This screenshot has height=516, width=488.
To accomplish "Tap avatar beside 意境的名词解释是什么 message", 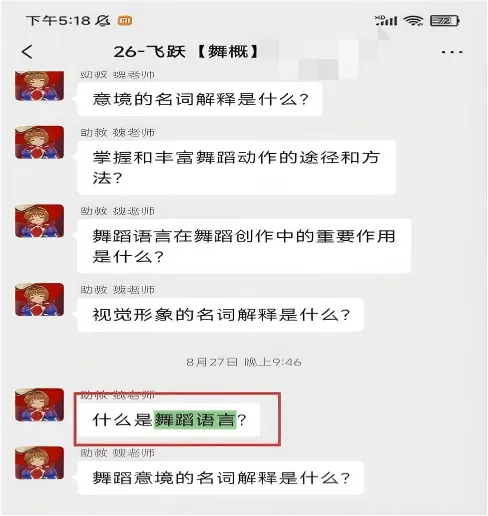I will (x=39, y=86).
